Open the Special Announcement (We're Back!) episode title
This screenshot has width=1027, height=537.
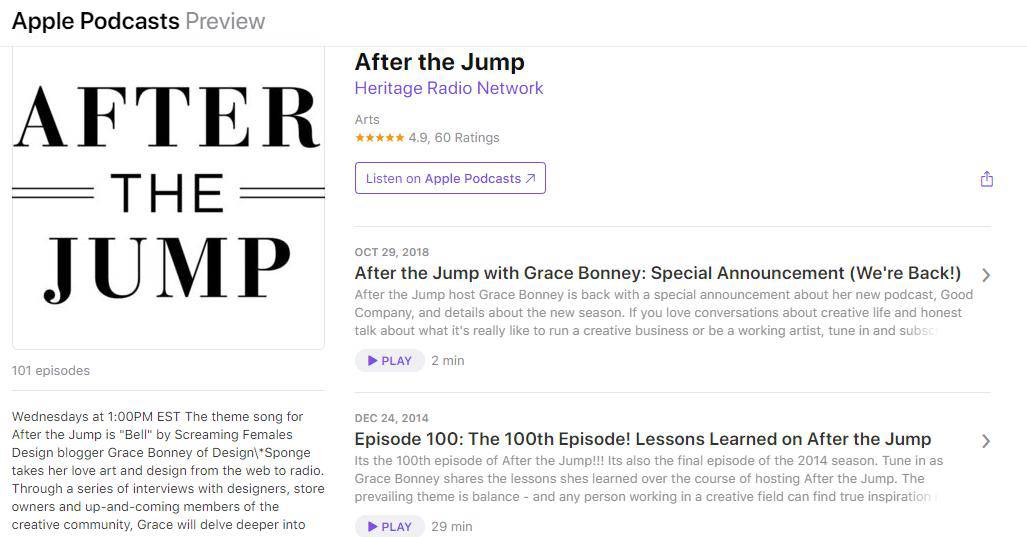click(x=658, y=273)
